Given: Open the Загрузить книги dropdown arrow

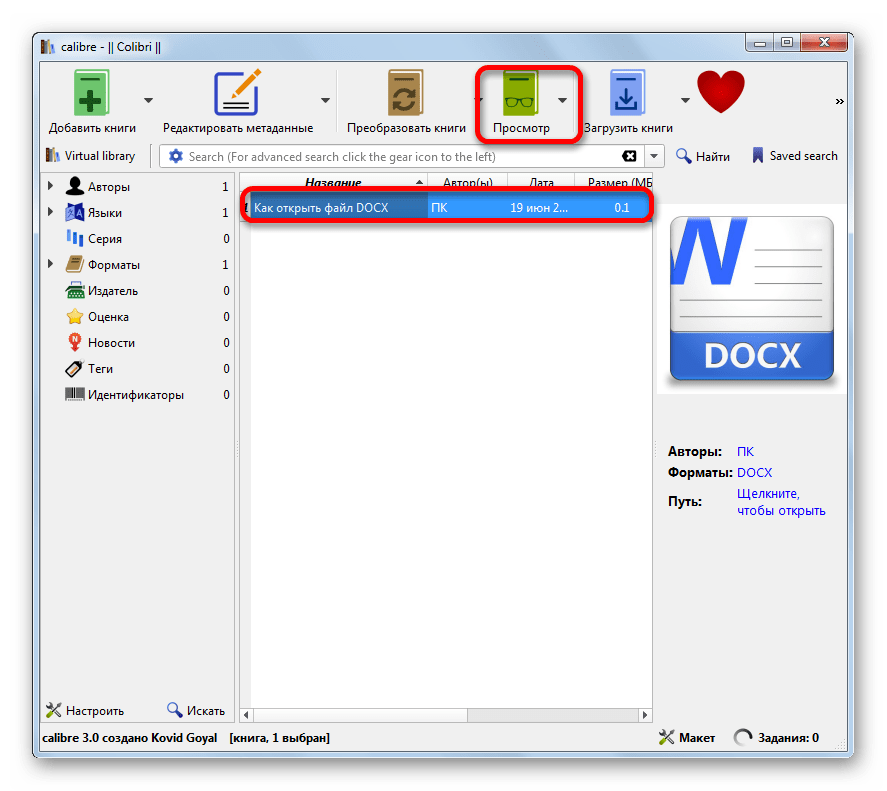Looking at the screenshot, I should pyautogui.click(x=686, y=101).
